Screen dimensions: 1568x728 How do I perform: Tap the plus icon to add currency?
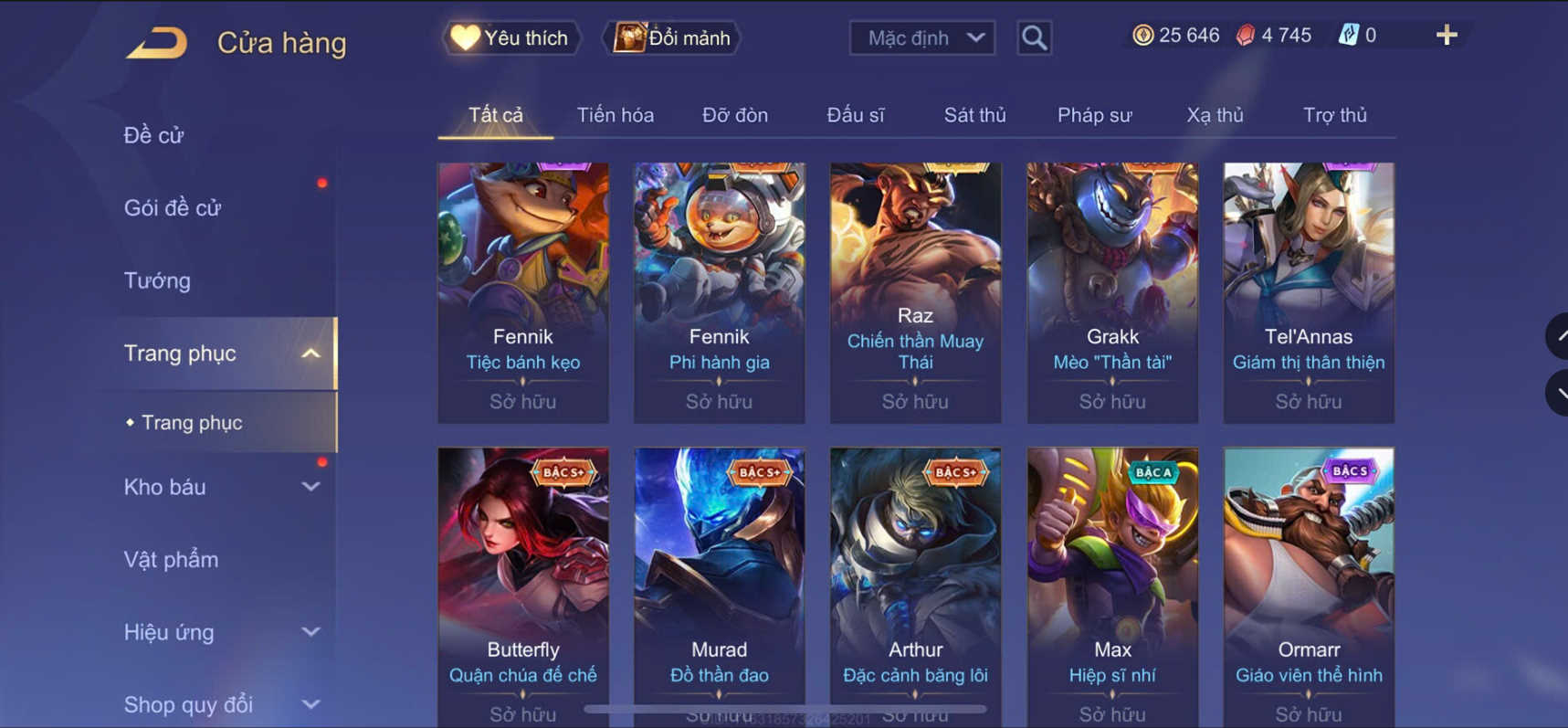(x=1446, y=36)
